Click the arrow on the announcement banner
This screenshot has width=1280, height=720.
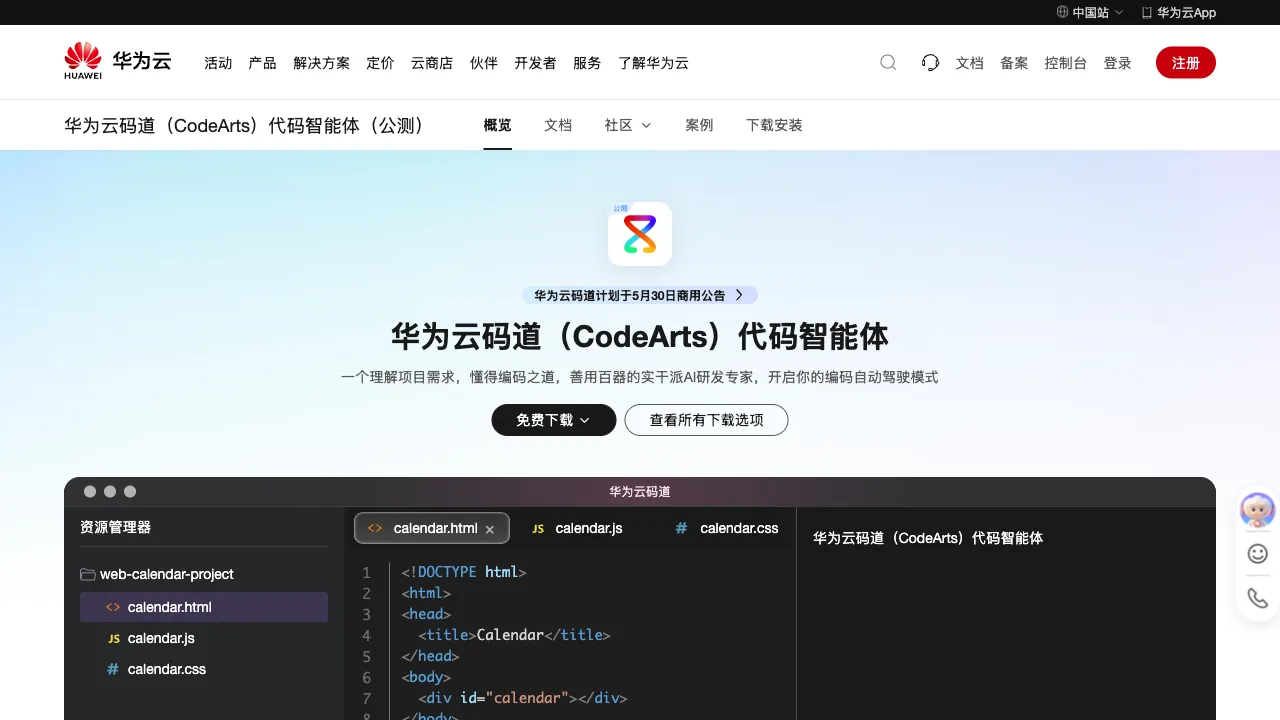pyautogui.click(x=739, y=295)
